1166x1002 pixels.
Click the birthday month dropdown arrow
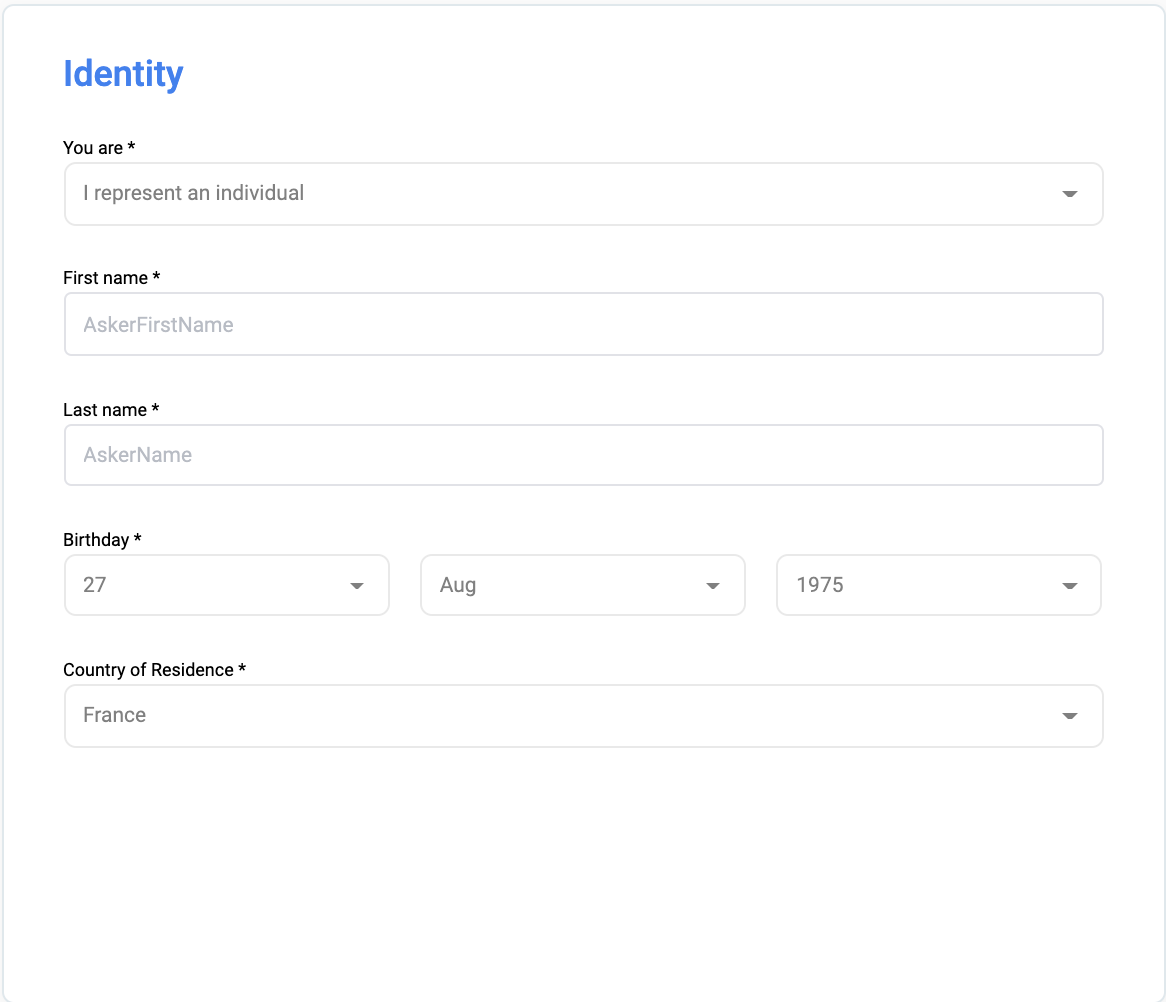(x=712, y=586)
